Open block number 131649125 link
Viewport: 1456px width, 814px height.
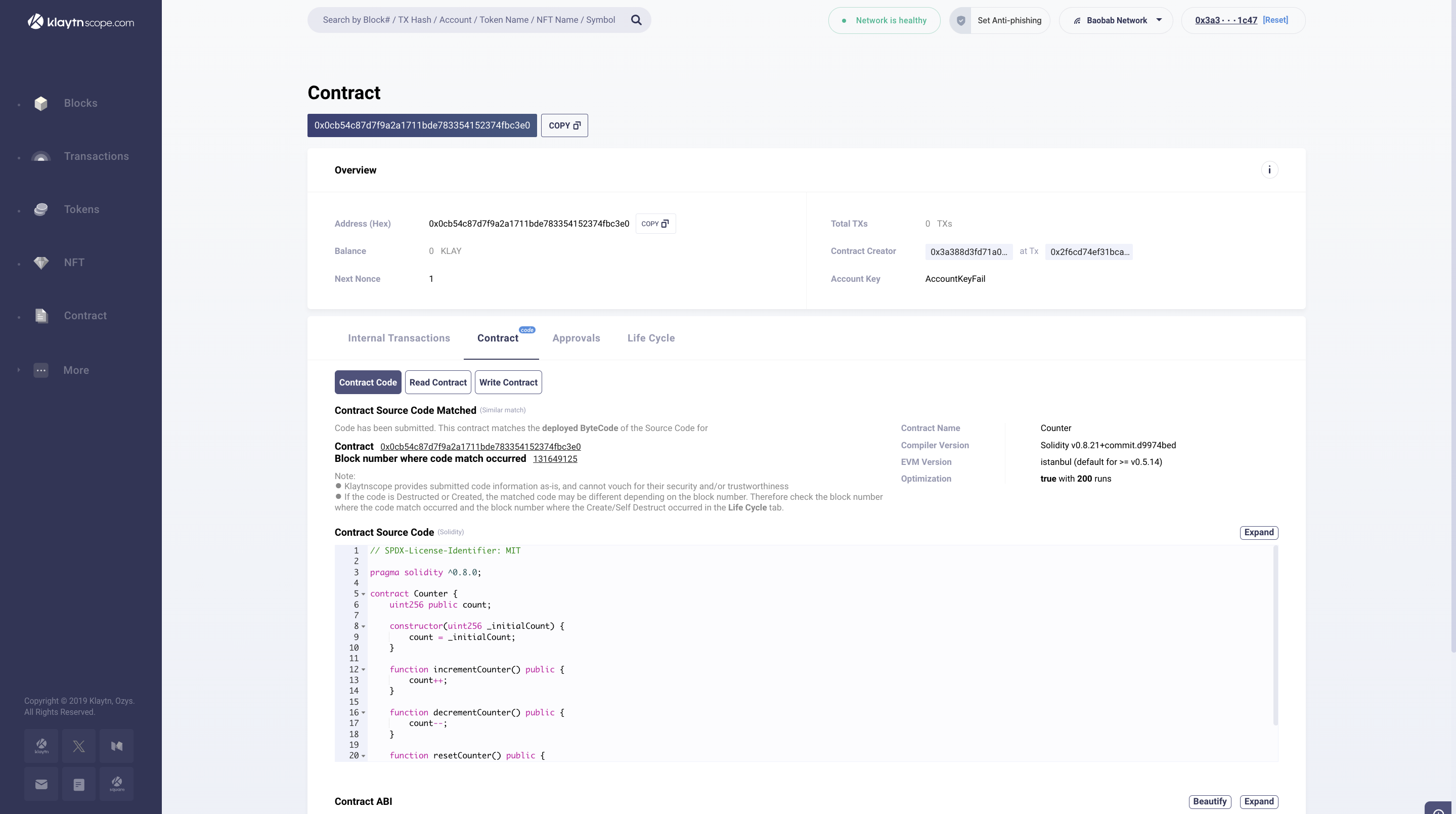(554, 459)
